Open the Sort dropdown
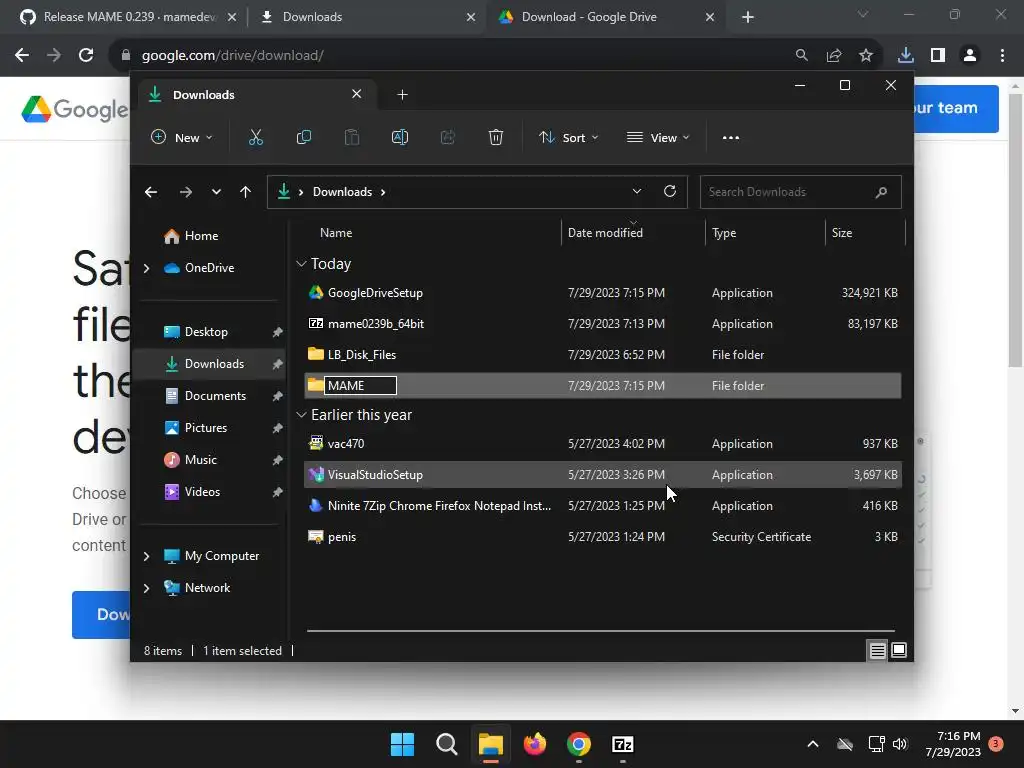 pos(569,138)
